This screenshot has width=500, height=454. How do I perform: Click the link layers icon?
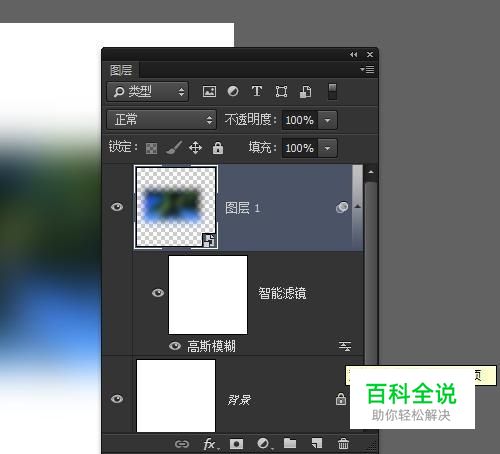click(182, 444)
